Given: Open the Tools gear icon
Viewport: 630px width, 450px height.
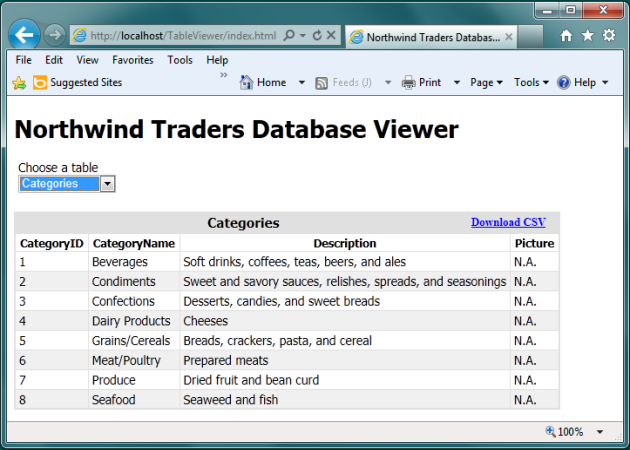Looking at the screenshot, I should click(609, 35).
